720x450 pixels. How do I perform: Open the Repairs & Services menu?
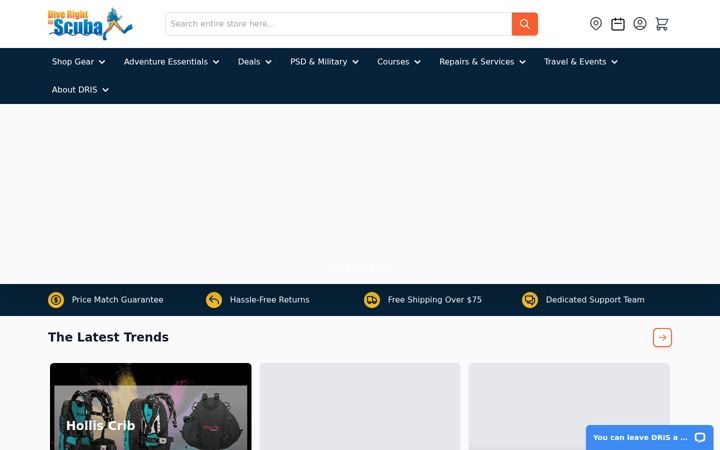click(x=482, y=62)
